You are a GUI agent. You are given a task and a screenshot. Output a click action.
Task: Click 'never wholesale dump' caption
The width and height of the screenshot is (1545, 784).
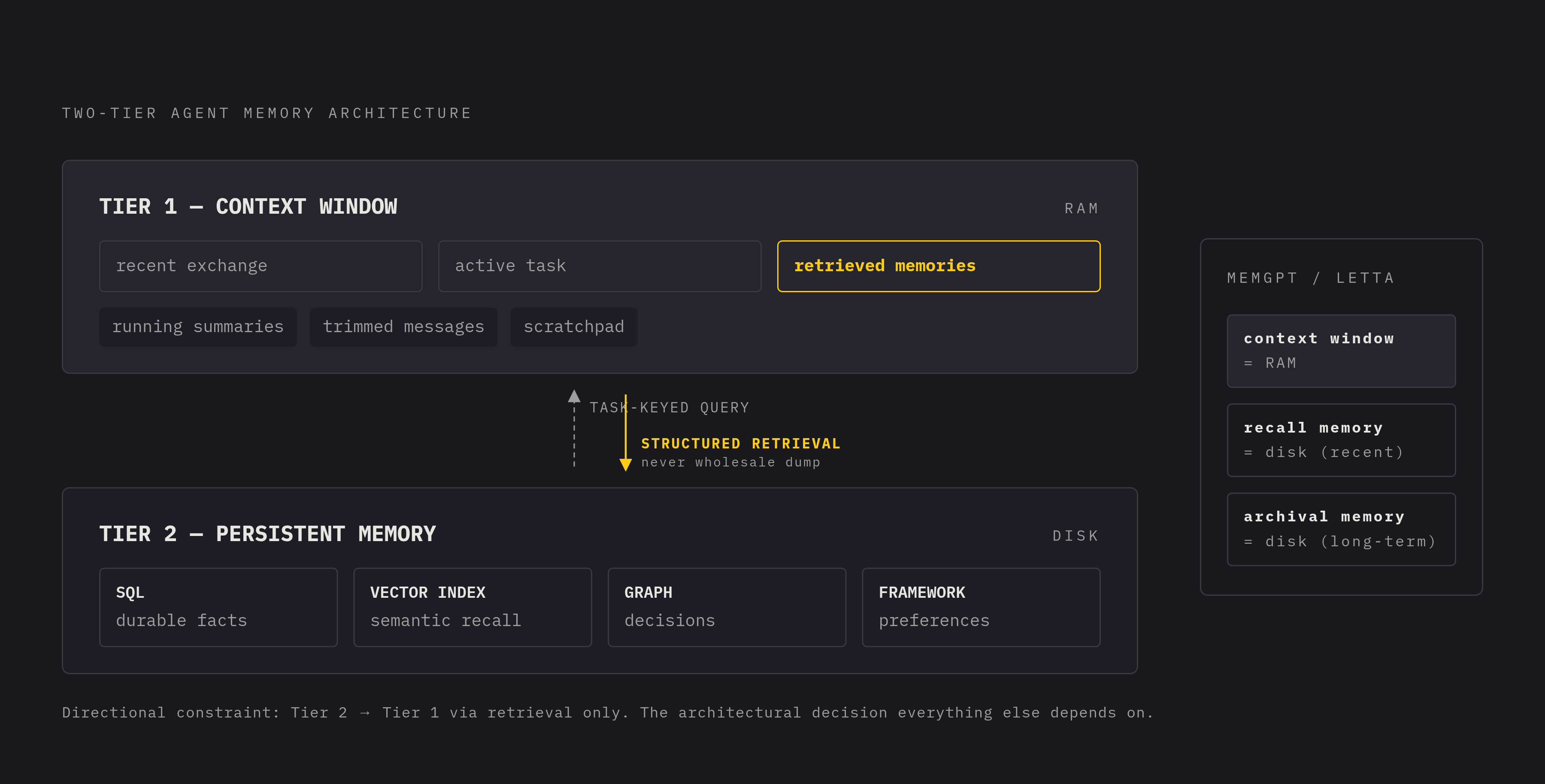(730, 463)
